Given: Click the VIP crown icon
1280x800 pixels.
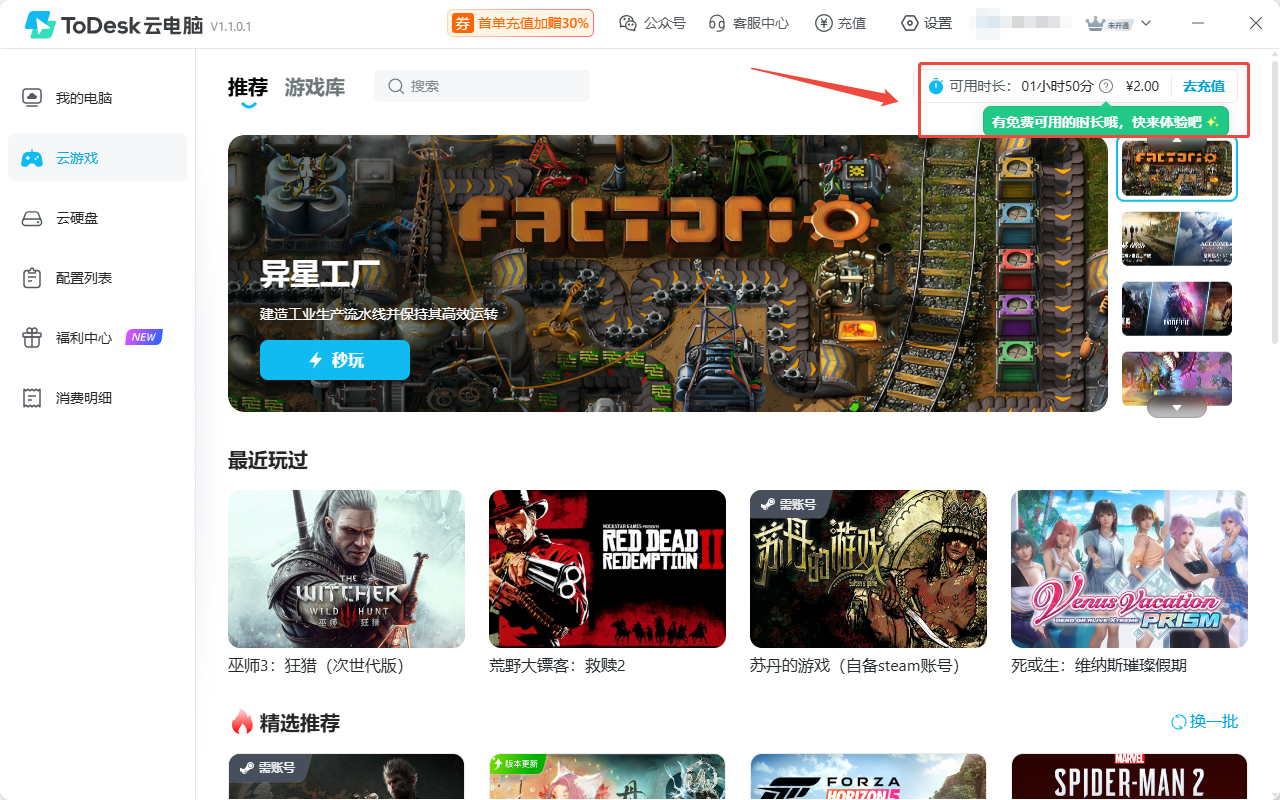Looking at the screenshot, I should (1095, 23).
